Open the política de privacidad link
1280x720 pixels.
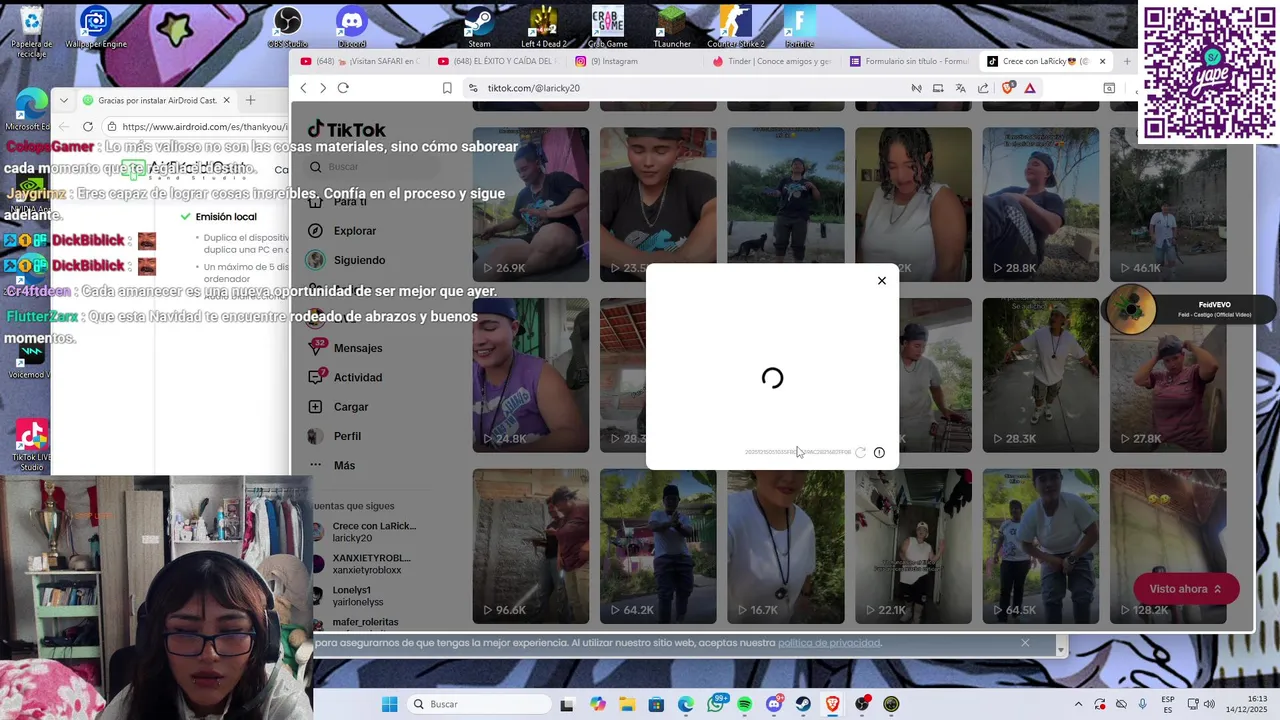click(829, 643)
